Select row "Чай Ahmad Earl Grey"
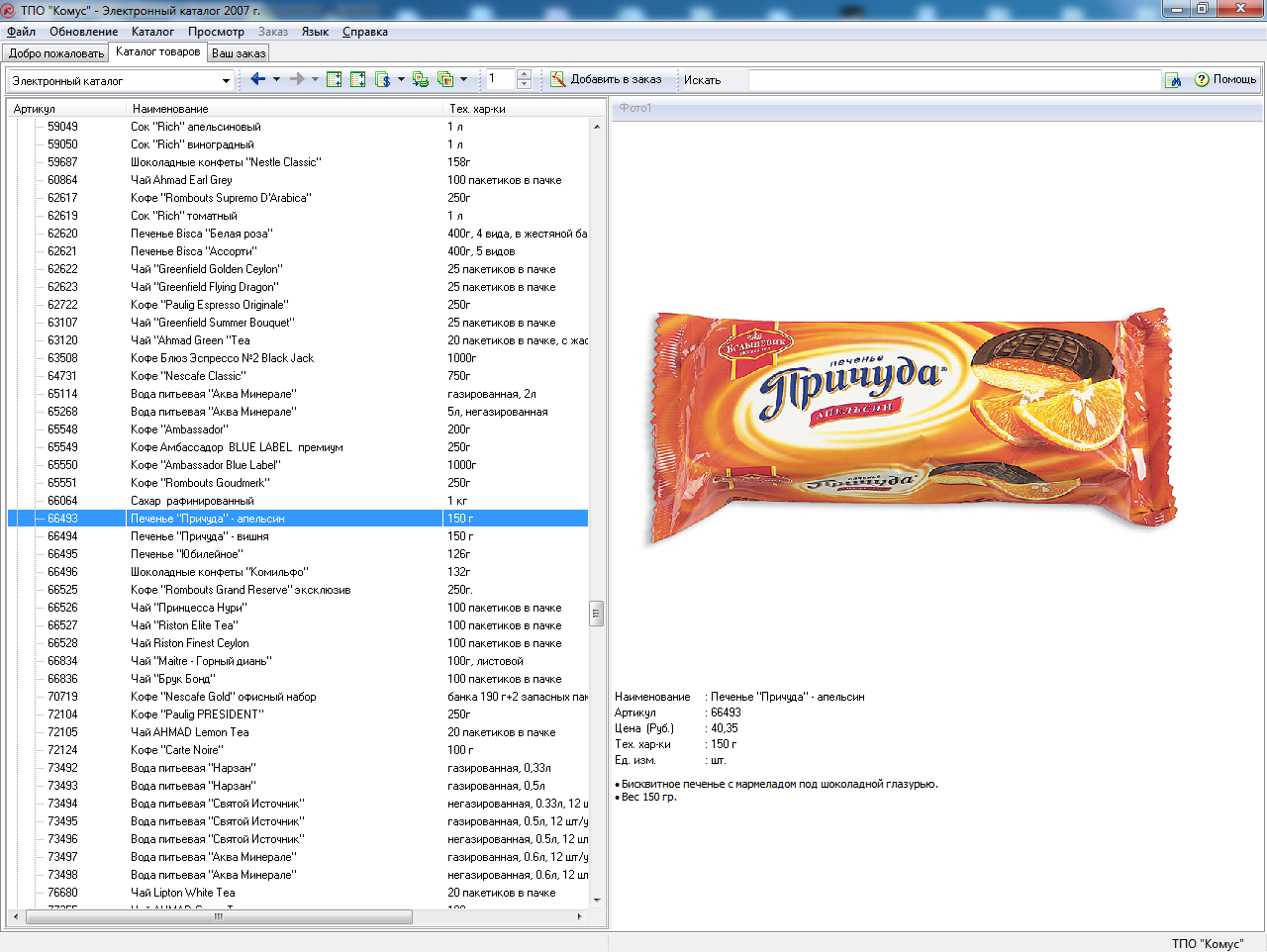 (x=298, y=180)
